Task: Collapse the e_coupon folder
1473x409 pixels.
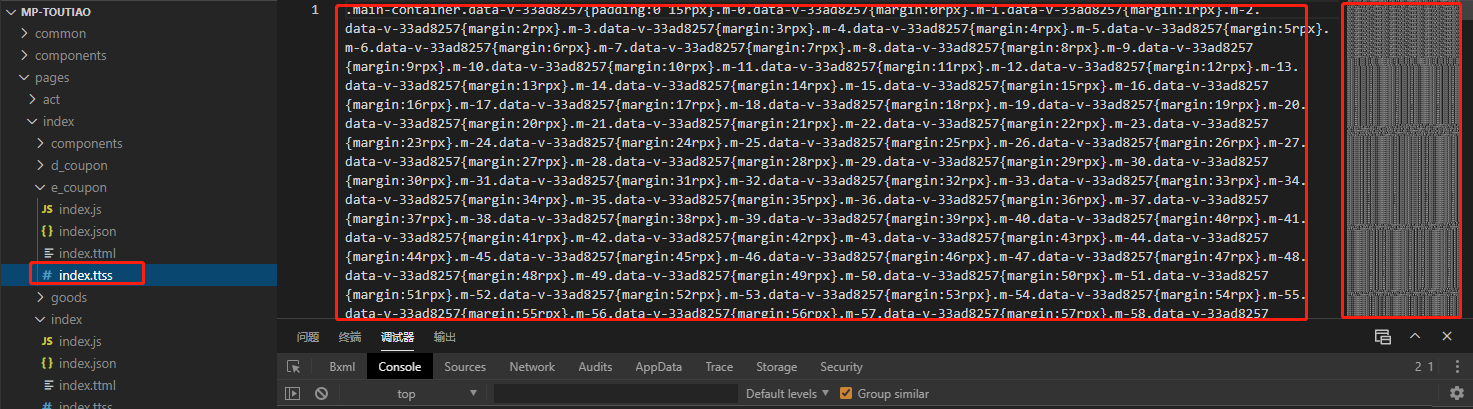Action: (x=78, y=187)
